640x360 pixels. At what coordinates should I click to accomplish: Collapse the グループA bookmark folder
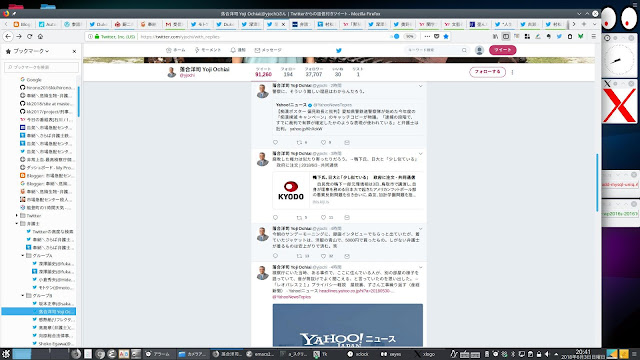23,255
